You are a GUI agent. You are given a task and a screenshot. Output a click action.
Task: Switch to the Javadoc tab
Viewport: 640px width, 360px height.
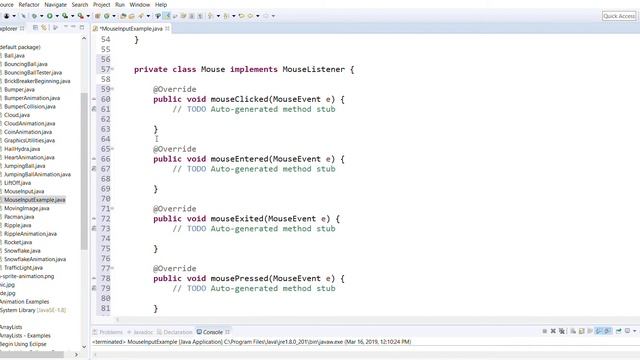tap(140, 332)
